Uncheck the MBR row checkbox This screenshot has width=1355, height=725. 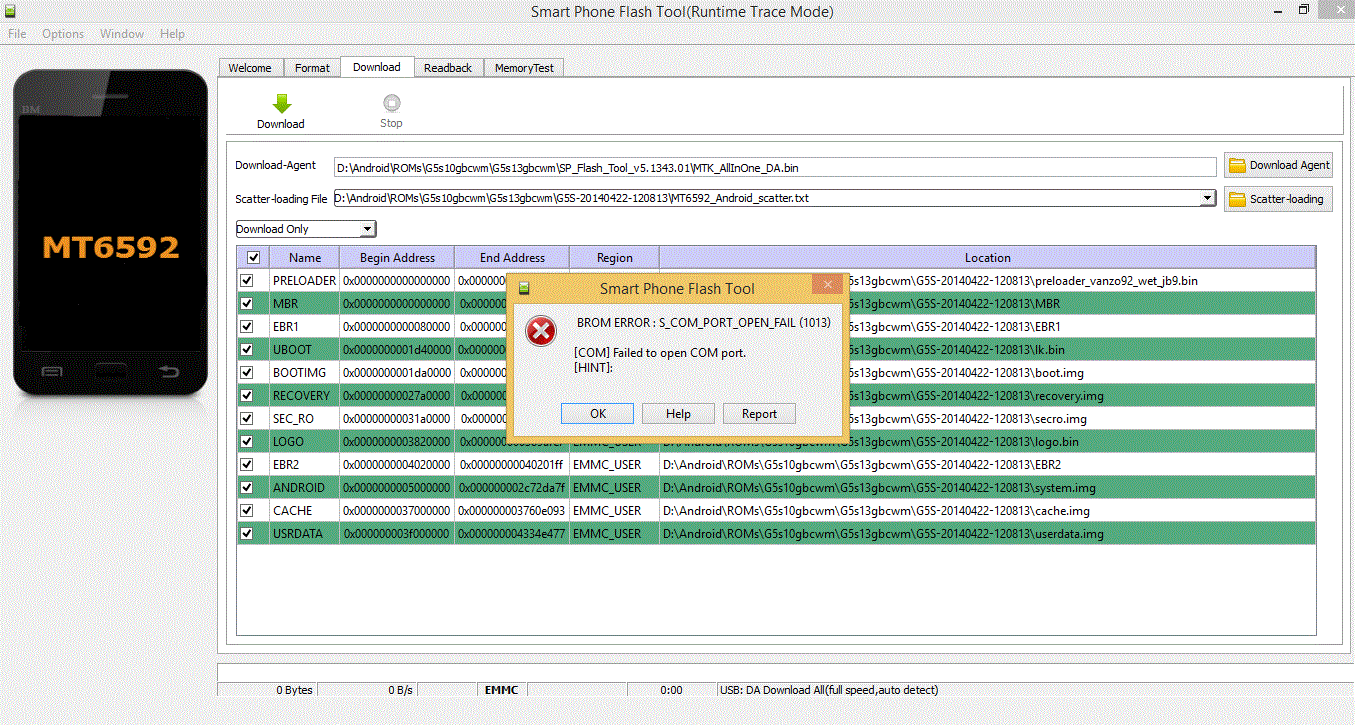(247, 304)
